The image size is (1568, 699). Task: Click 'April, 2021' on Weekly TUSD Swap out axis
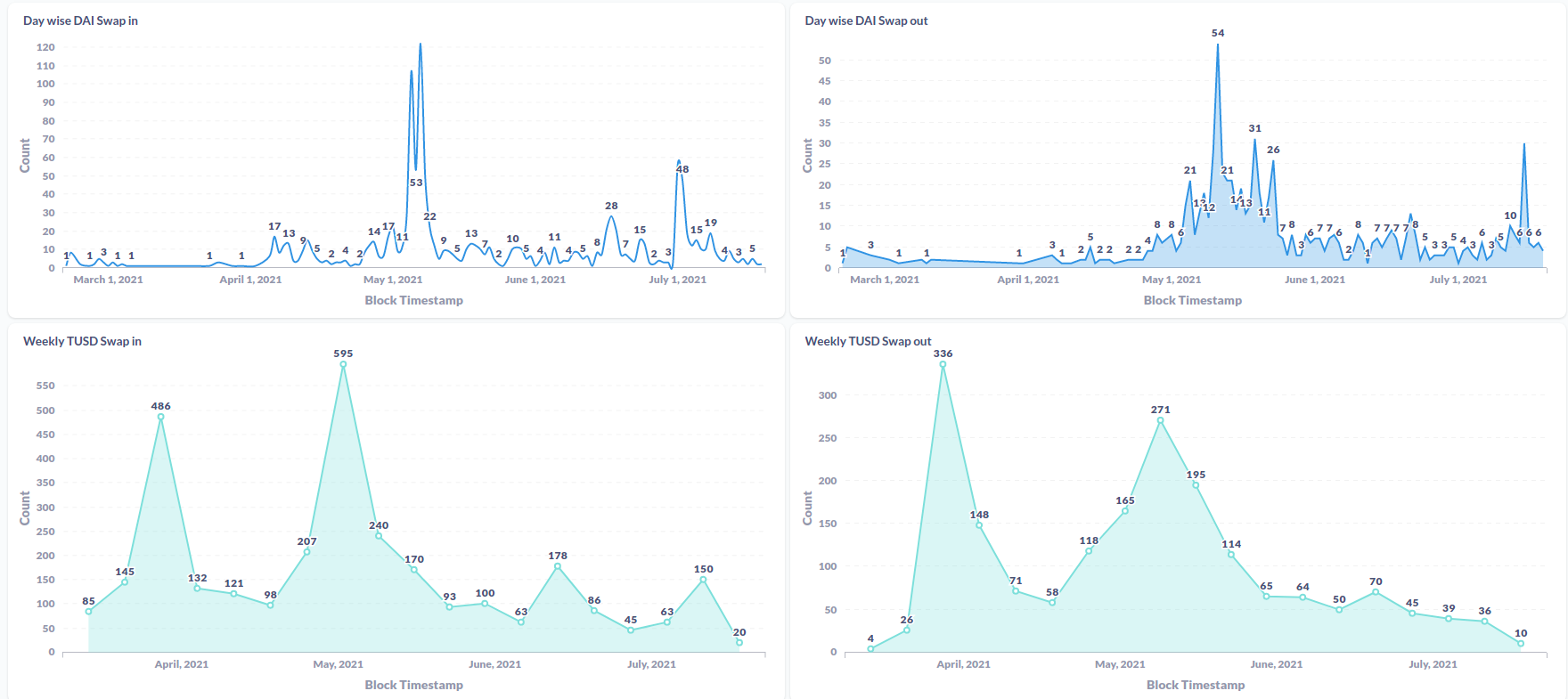(x=963, y=664)
